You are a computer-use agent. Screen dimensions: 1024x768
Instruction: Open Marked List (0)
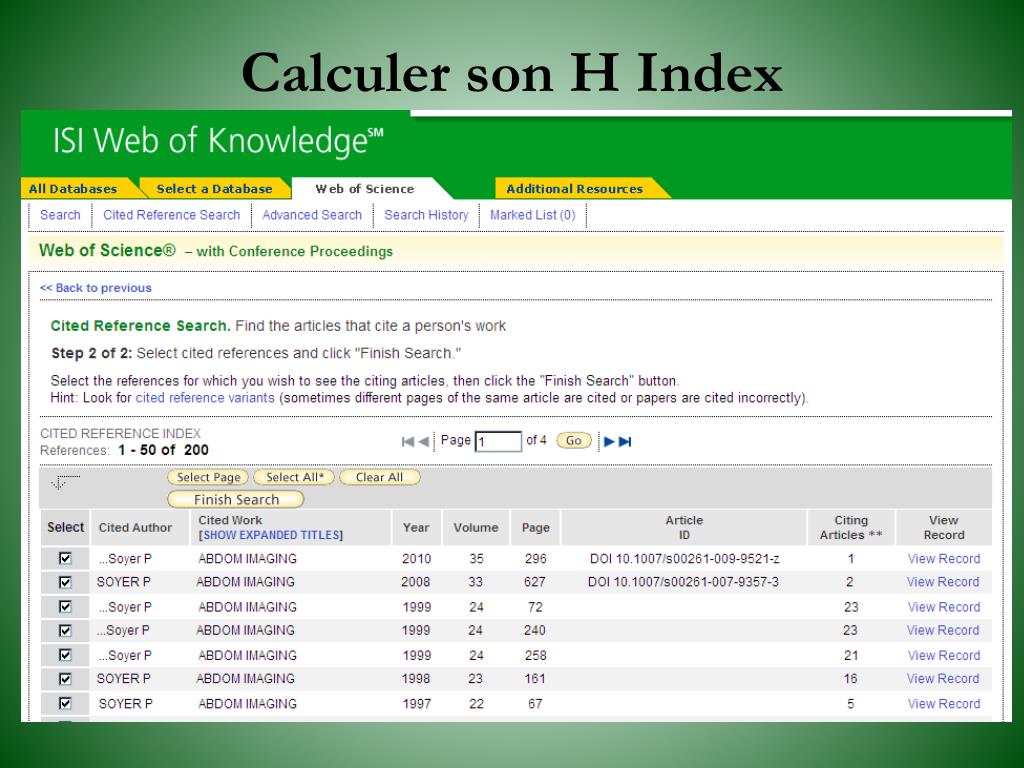[533, 215]
